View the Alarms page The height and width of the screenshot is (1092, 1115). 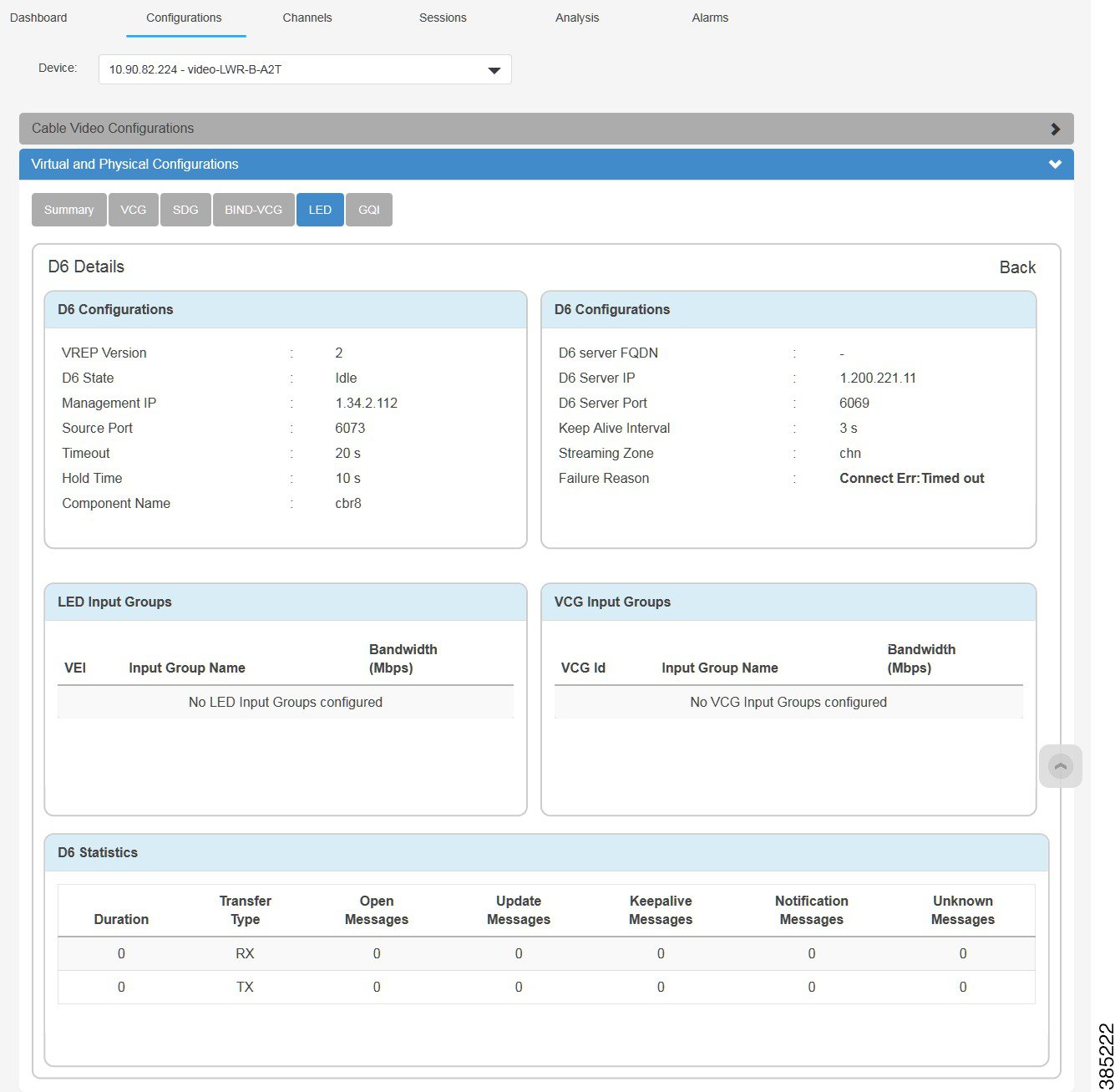[x=709, y=17]
